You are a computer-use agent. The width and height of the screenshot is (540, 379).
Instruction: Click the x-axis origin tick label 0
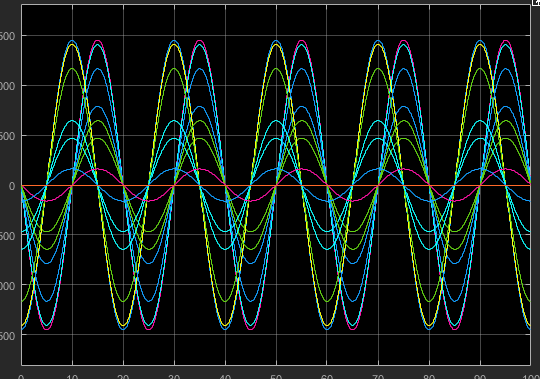[x=21, y=377]
